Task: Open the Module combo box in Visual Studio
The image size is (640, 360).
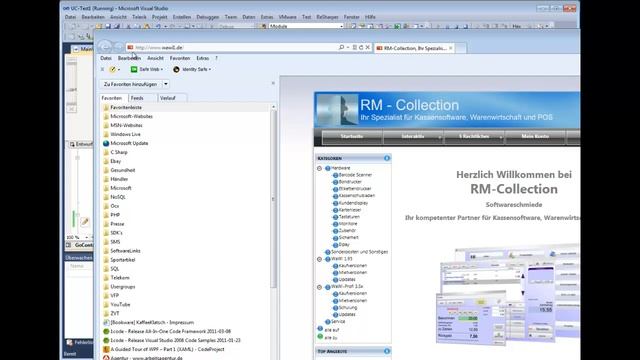Action: [306, 26]
